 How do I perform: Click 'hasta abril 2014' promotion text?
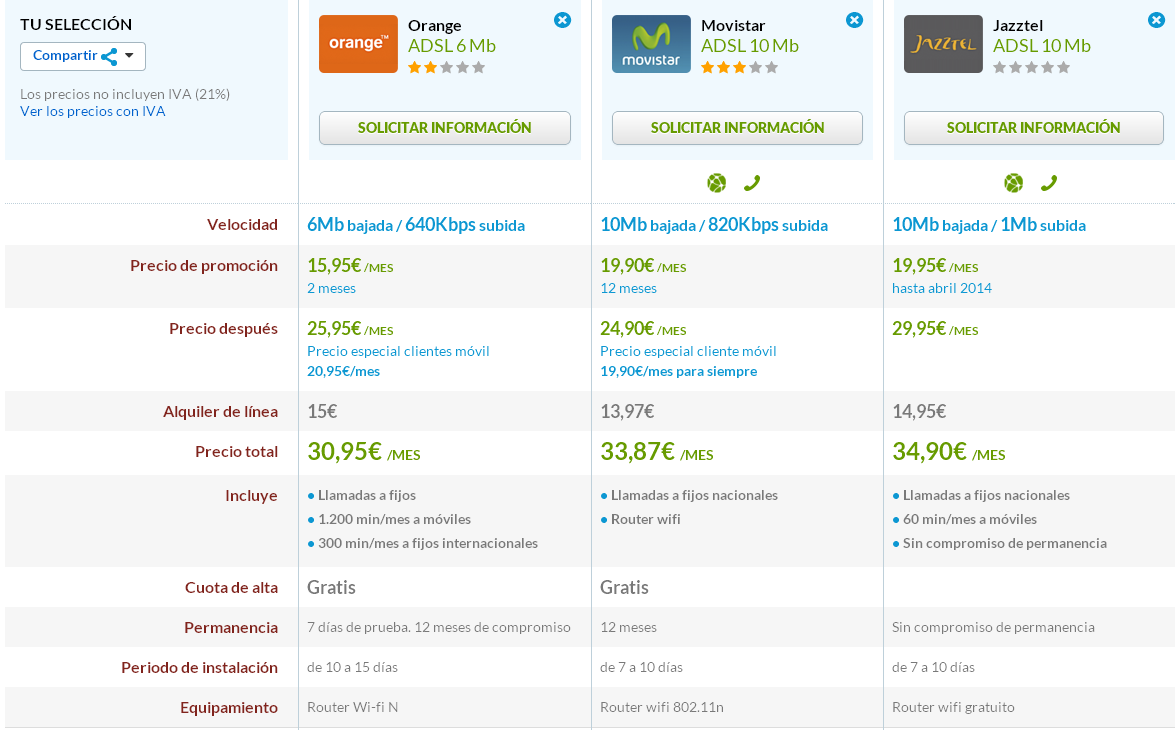[x=941, y=288]
